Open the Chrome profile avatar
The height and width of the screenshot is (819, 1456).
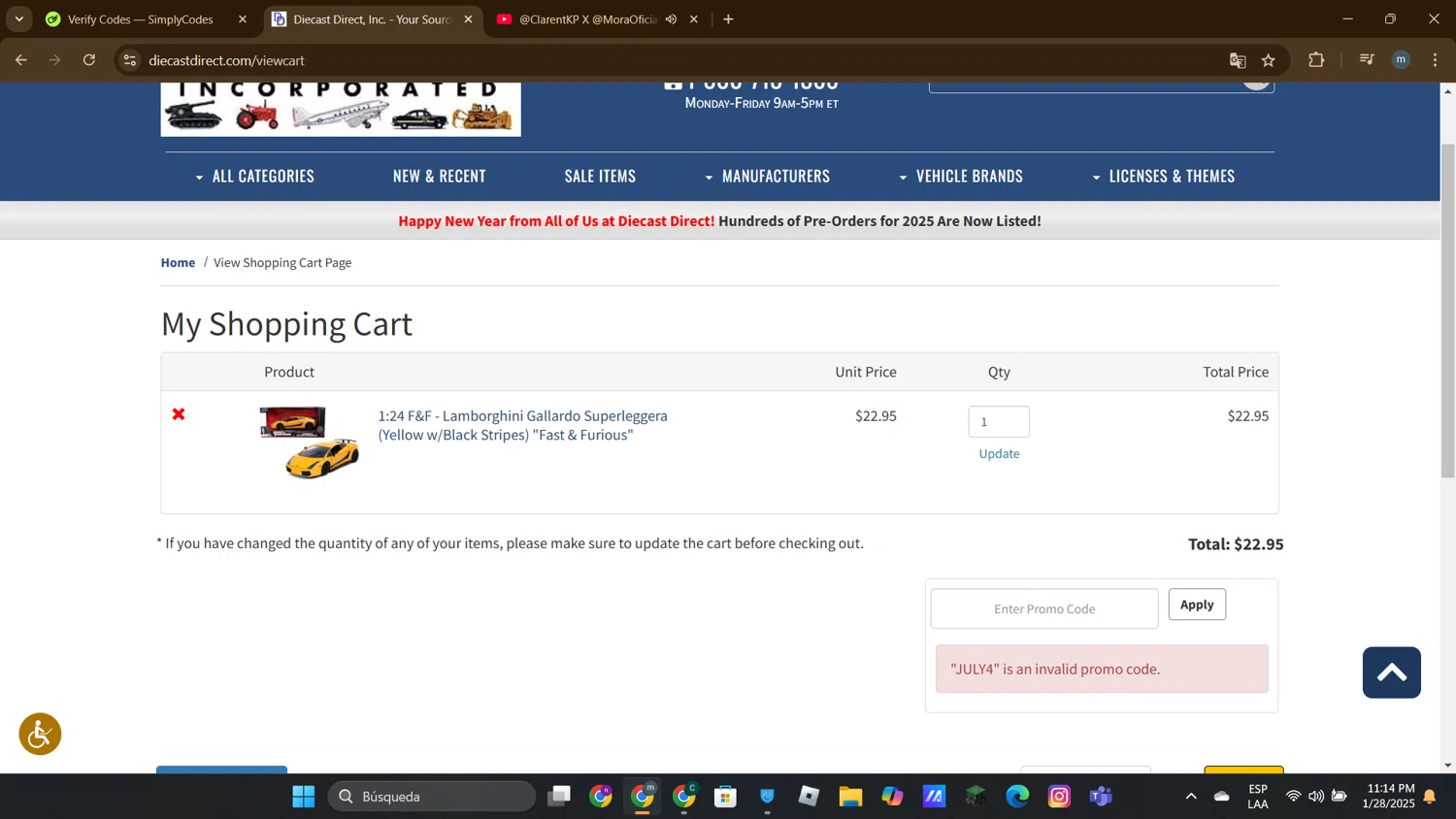tap(1401, 60)
